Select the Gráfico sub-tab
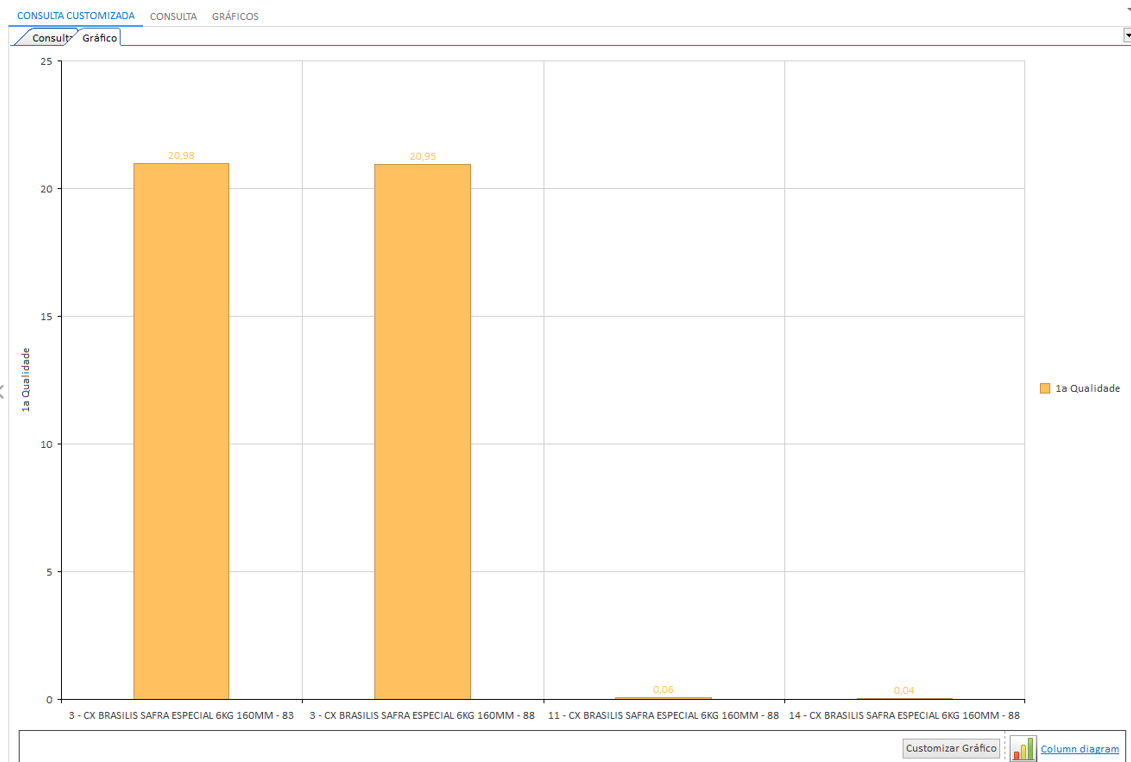 coord(100,38)
